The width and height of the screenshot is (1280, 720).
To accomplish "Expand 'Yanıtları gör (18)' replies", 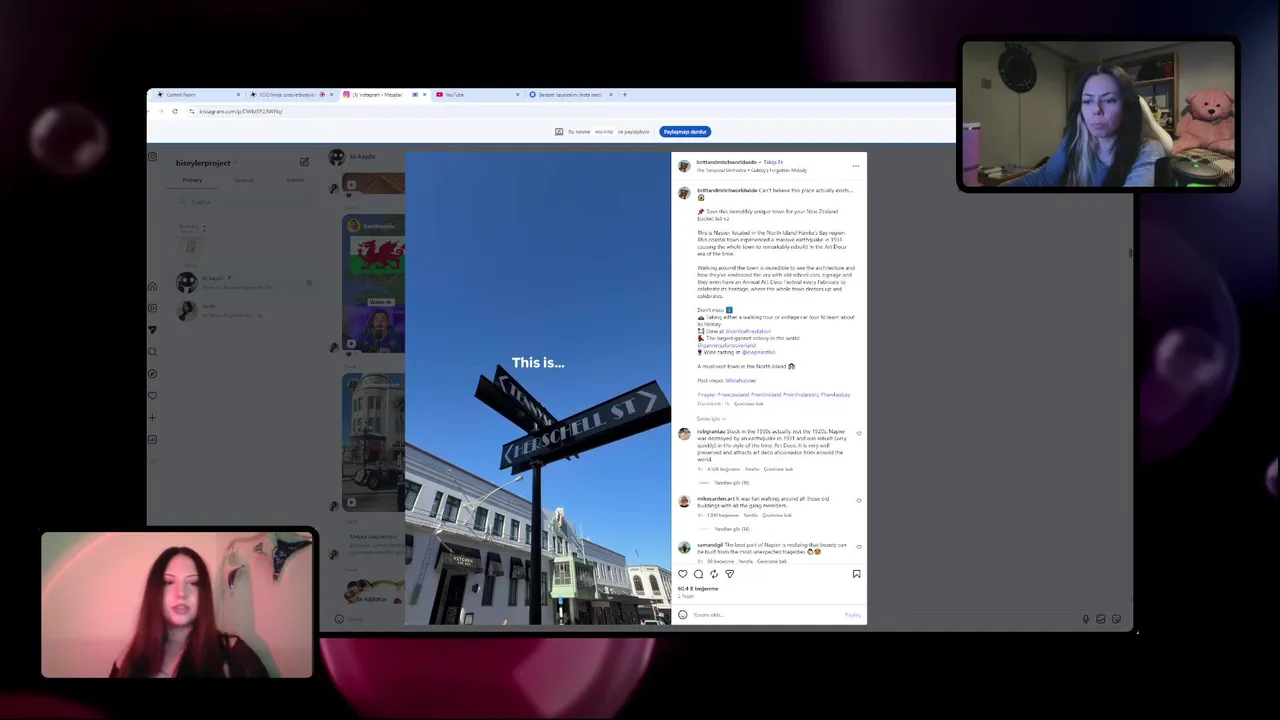I will (x=731, y=483).
